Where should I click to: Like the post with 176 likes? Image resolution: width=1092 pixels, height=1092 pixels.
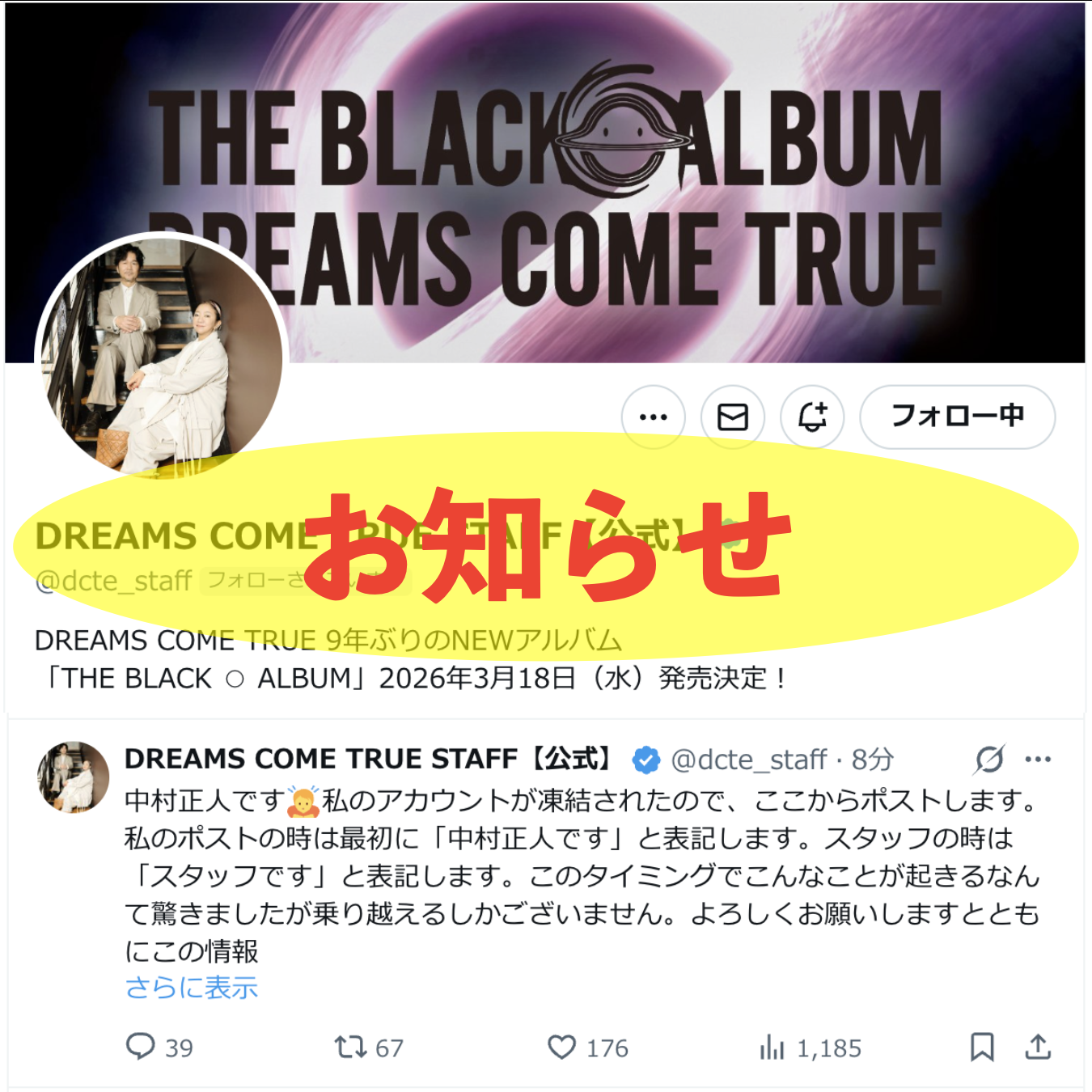(x=588, y=1048)
